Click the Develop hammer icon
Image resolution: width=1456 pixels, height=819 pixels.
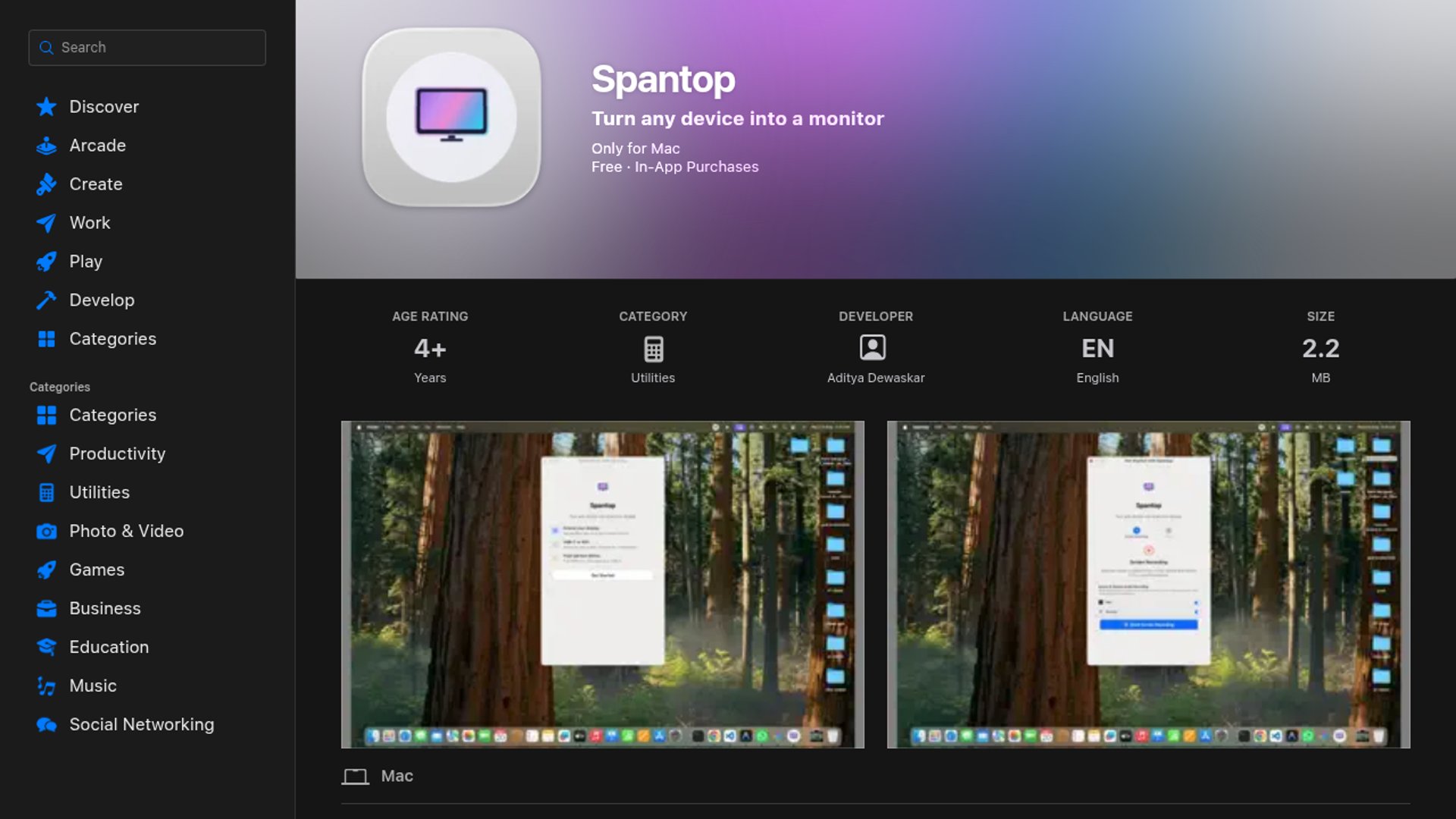tap(46, 300)
